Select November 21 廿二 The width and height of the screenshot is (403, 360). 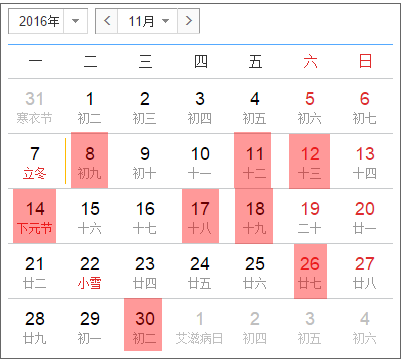34,272
